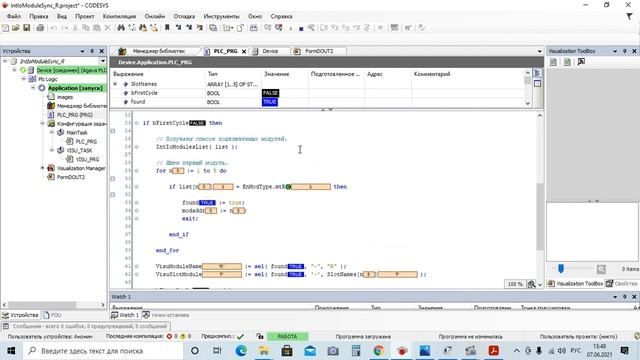Select the POU tab below the device tree

52,315
